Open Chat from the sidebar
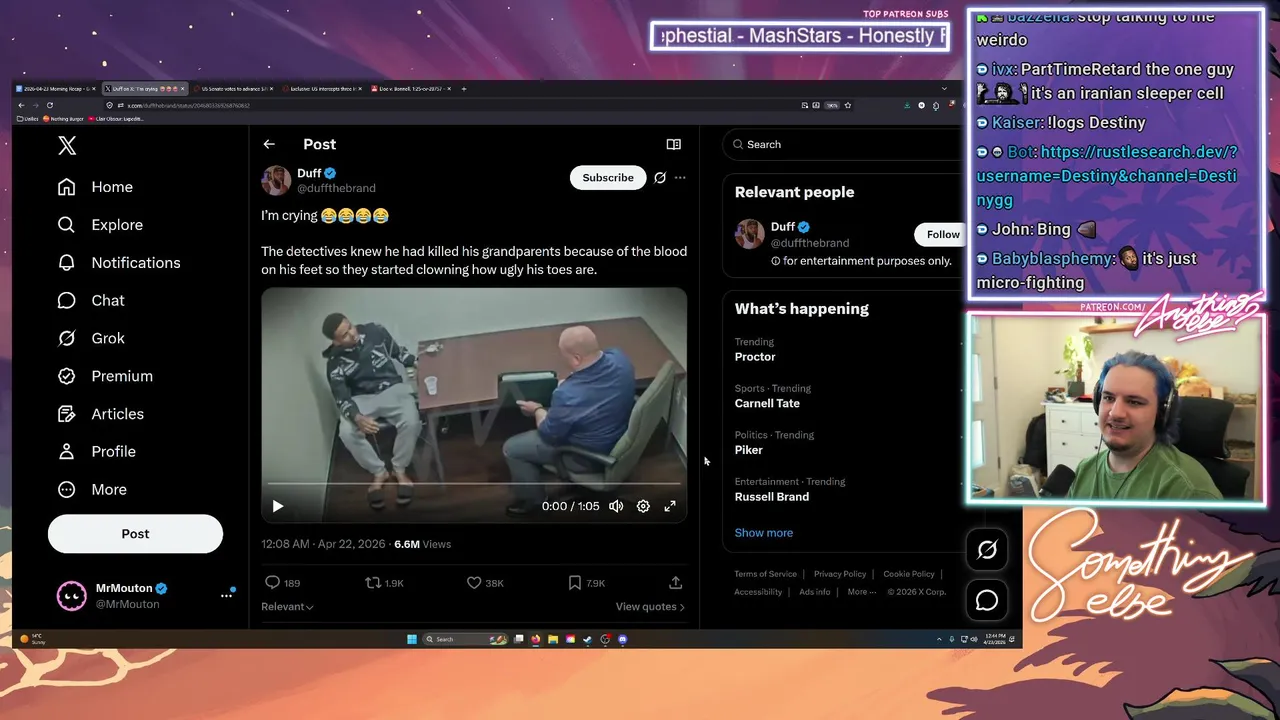Screen dimensions: 1280x720 [91, 301]
